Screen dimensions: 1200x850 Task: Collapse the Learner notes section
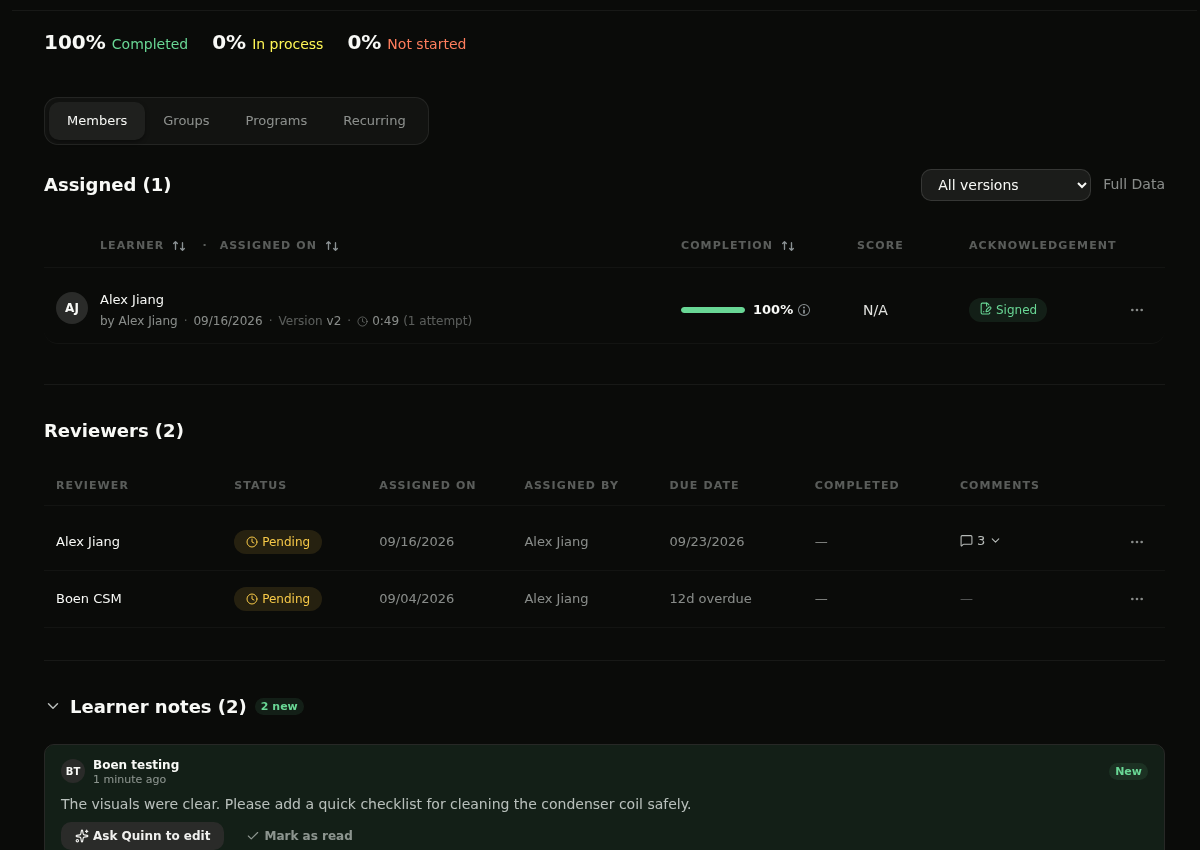click(53, 706)
